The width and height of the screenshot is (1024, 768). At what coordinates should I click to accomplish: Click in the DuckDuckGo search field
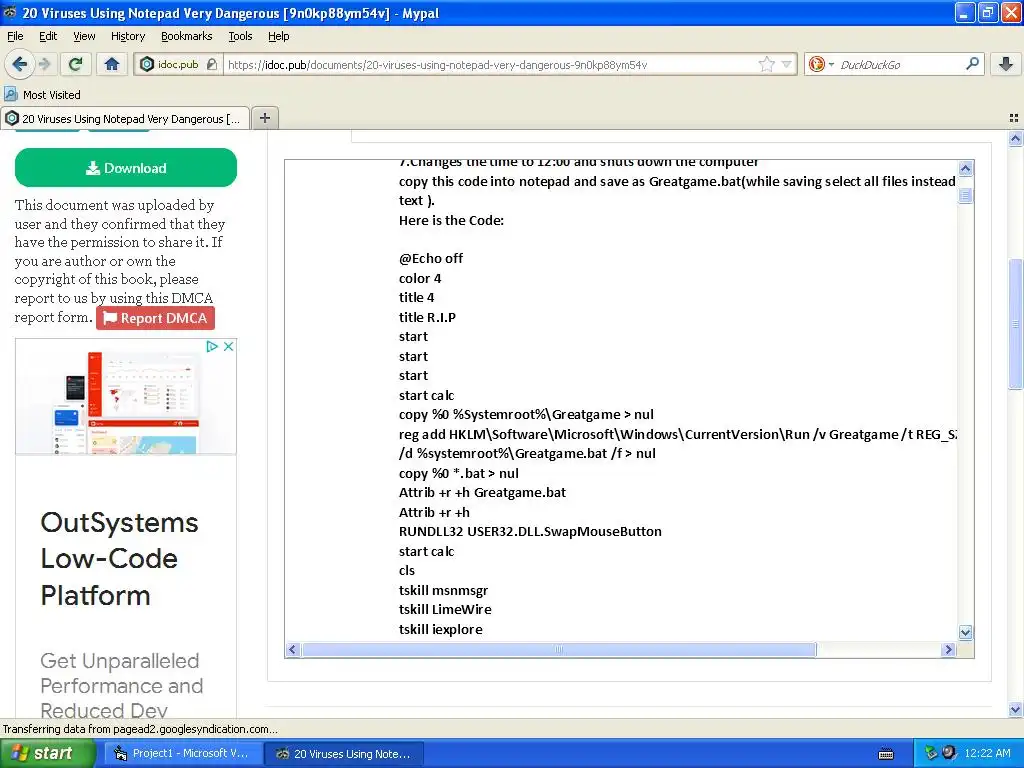pos(898,65)
